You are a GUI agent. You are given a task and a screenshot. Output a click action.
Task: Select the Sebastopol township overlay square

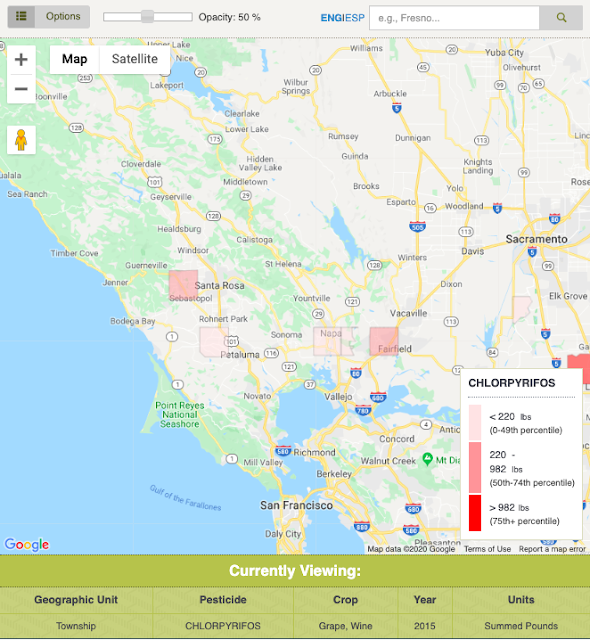(x=184, y=284)
